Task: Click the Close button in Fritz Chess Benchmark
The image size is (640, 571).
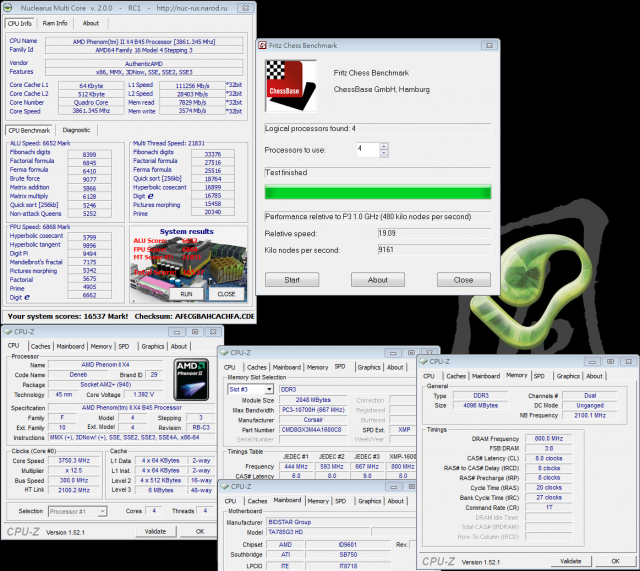Action: coord(464,280)
